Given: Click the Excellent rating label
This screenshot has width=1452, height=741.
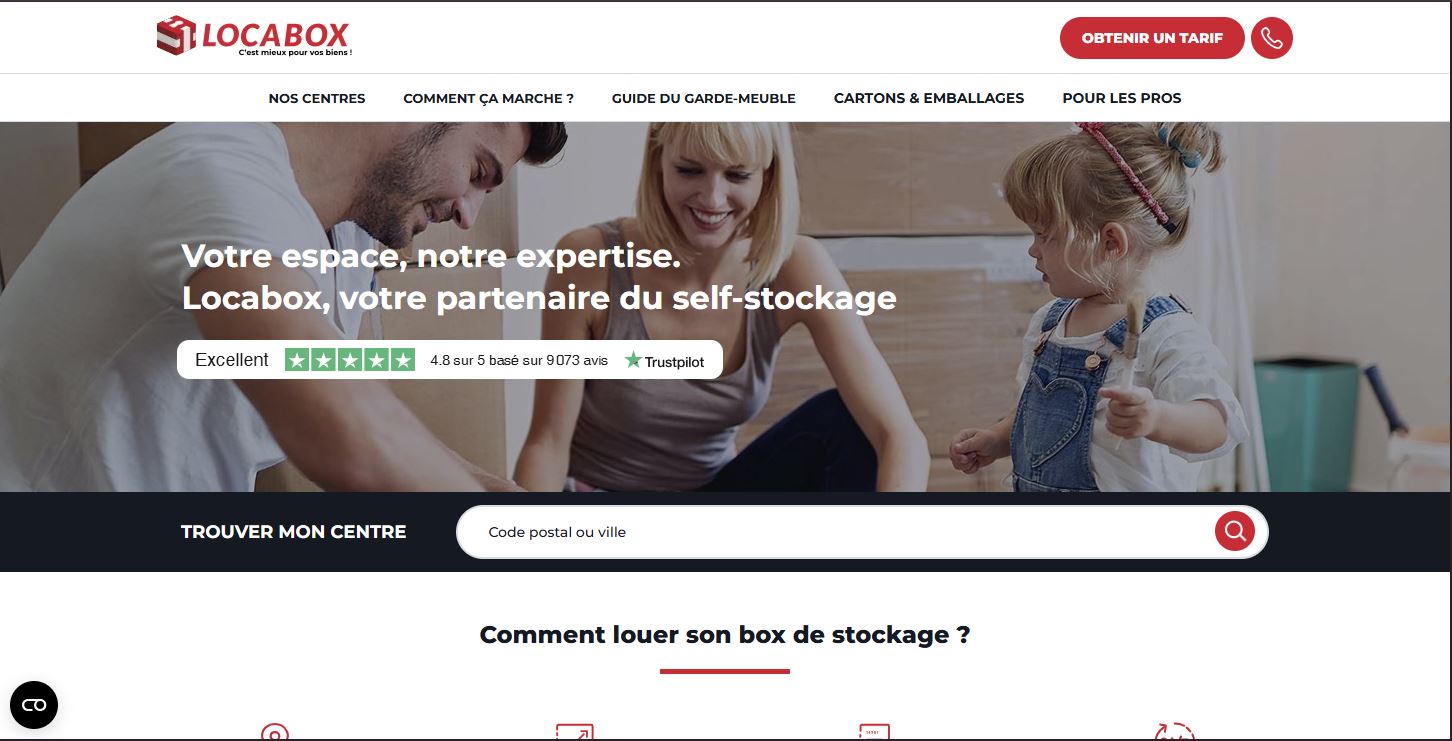Looking at the screenshot, I should pos(232,360).
